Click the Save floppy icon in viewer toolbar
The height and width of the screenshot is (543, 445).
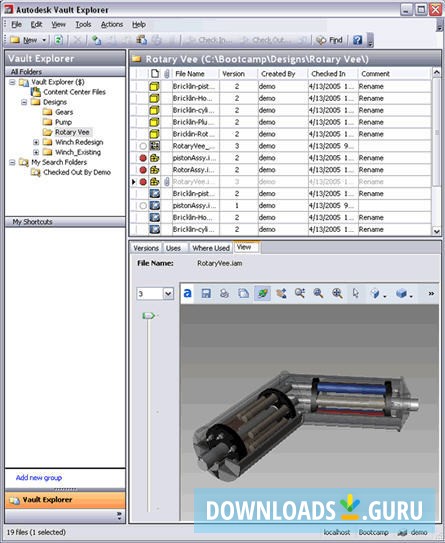click(x=206, y=293)
